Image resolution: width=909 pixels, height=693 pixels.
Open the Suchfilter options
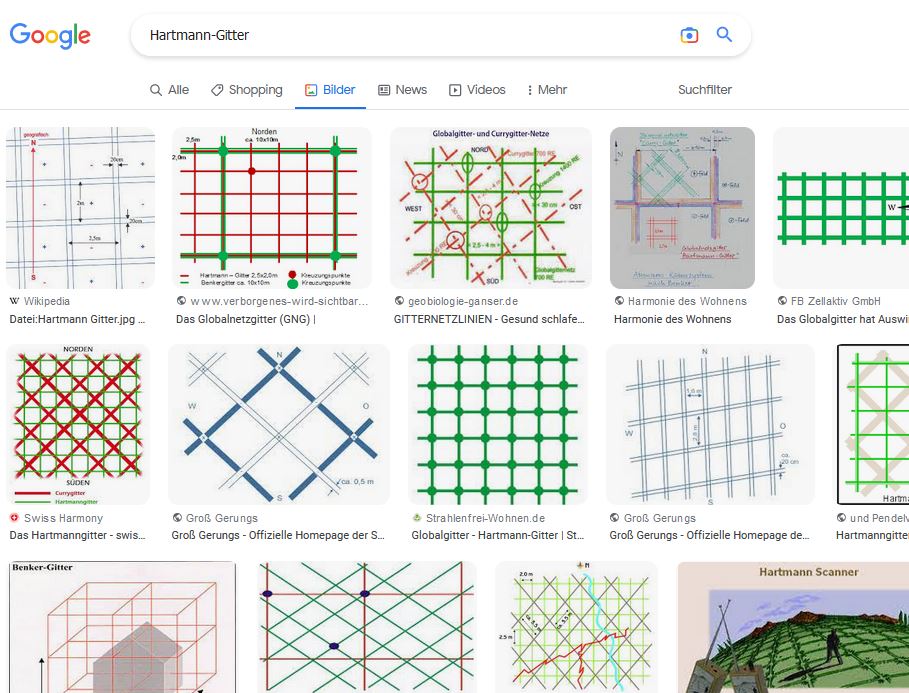pos(705,90)
